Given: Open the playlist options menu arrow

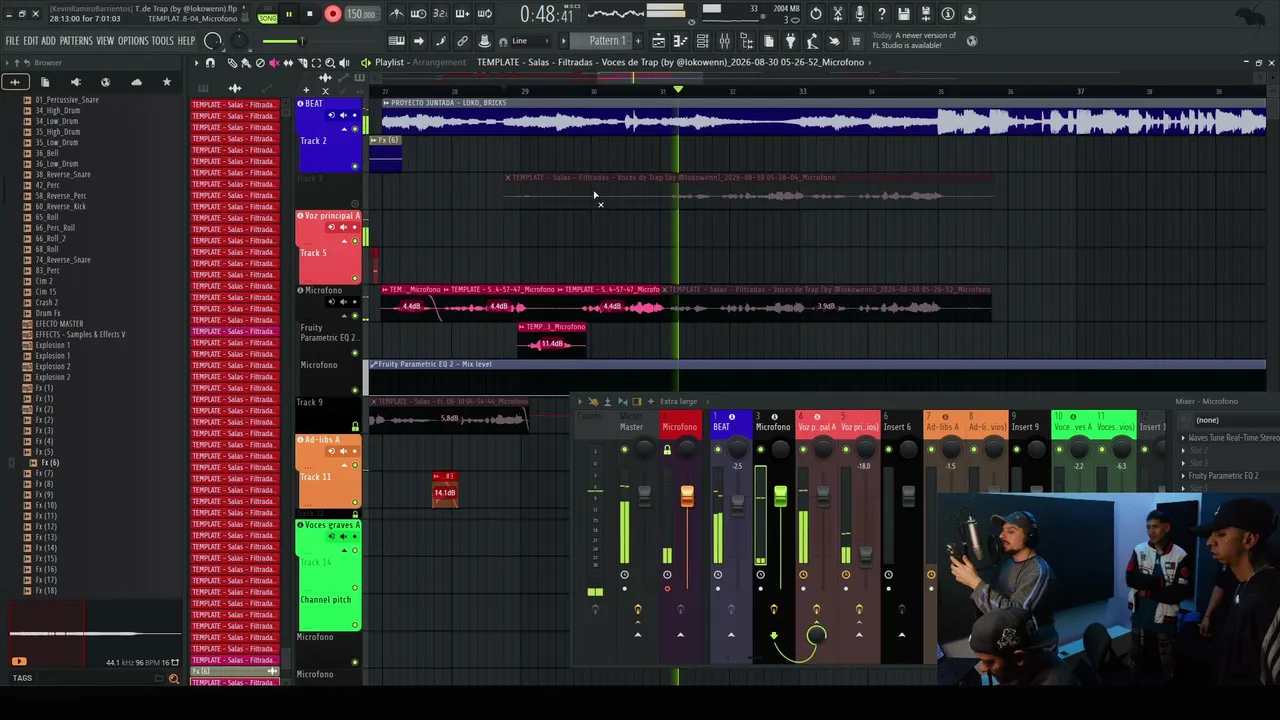Looking at the screenshot, I should 197,63.
